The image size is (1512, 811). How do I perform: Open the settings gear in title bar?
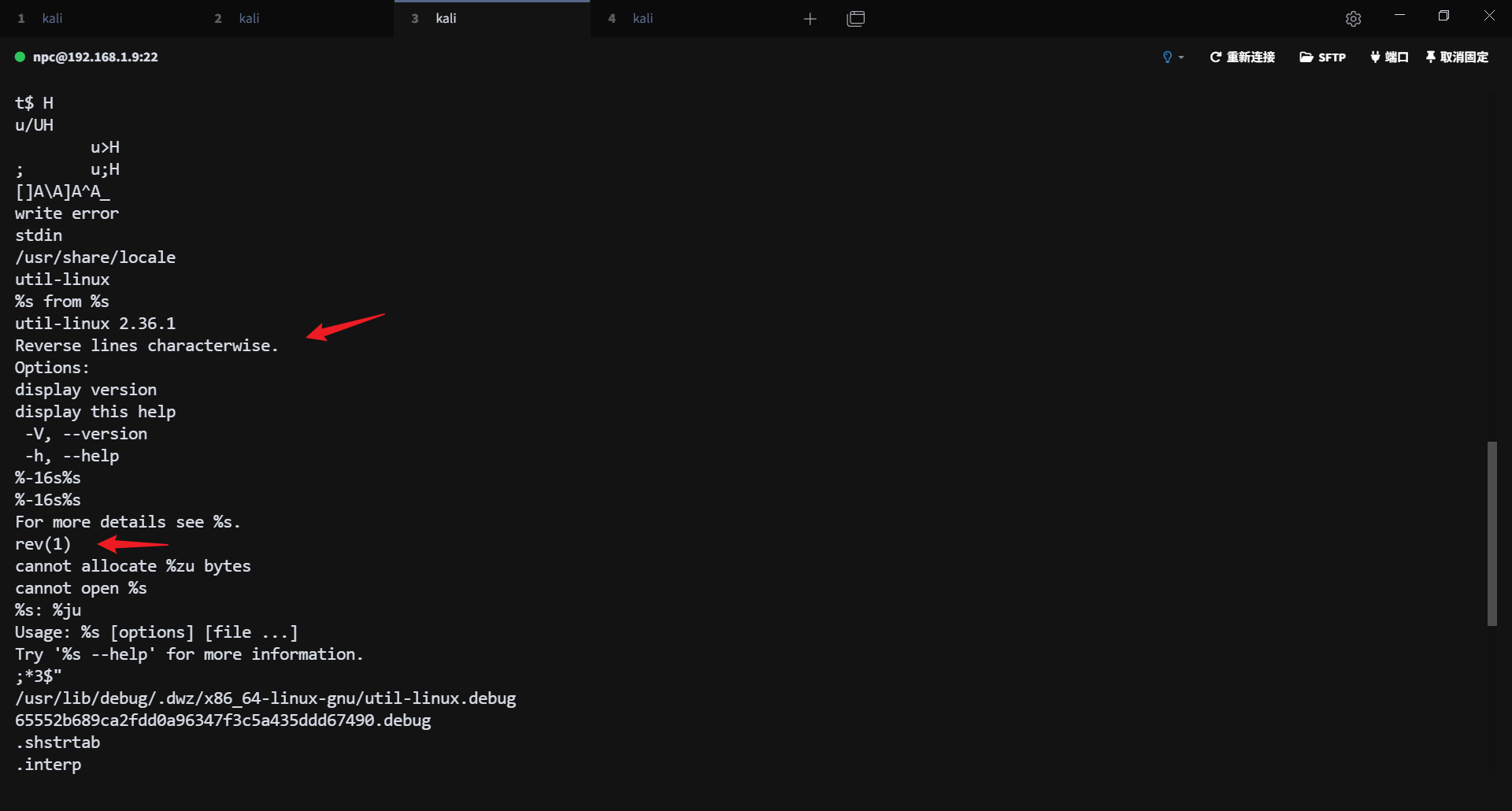click(1353, 19)
